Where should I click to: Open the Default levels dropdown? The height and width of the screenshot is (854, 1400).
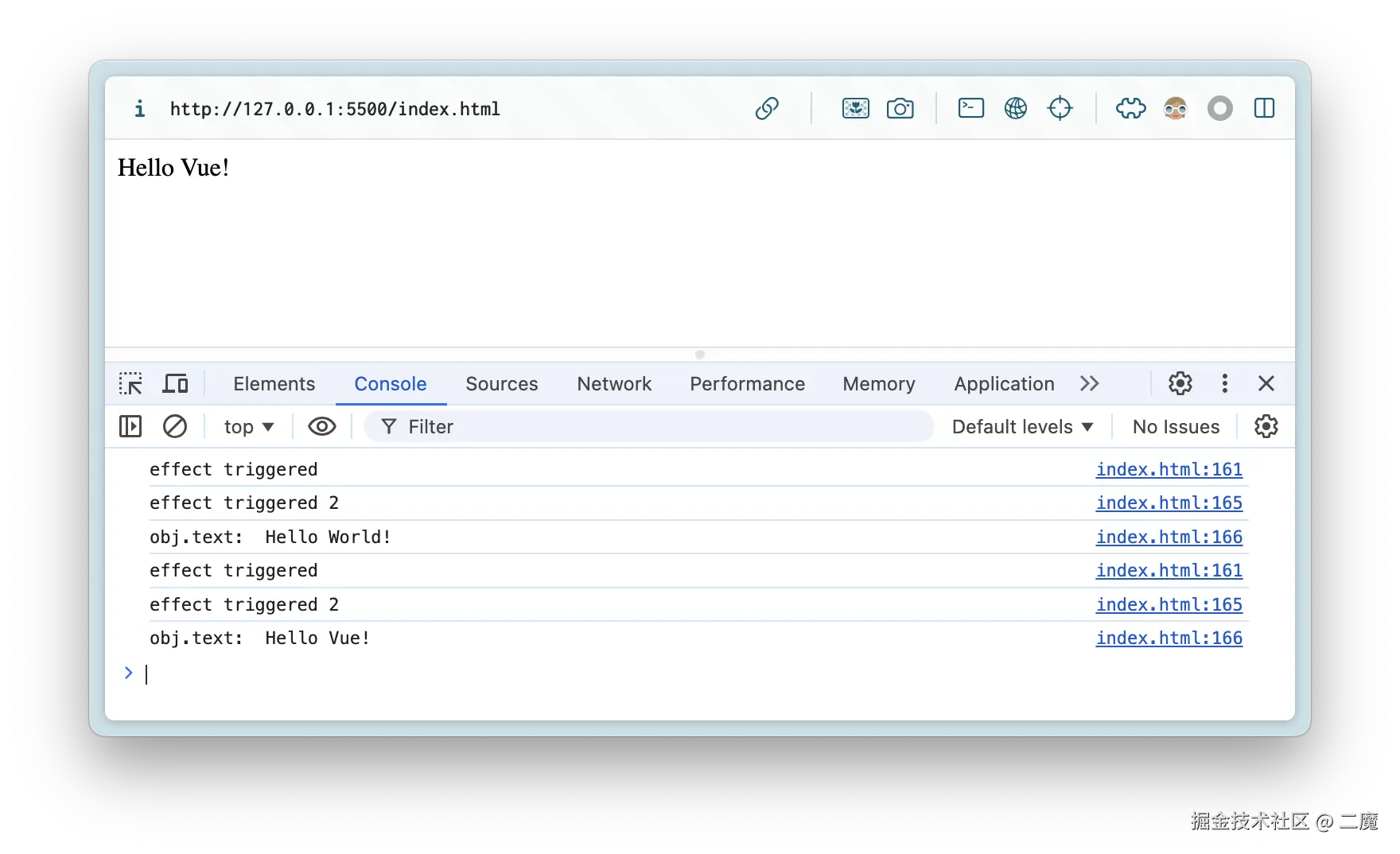pyautogui.click(x=1023, y=427)
